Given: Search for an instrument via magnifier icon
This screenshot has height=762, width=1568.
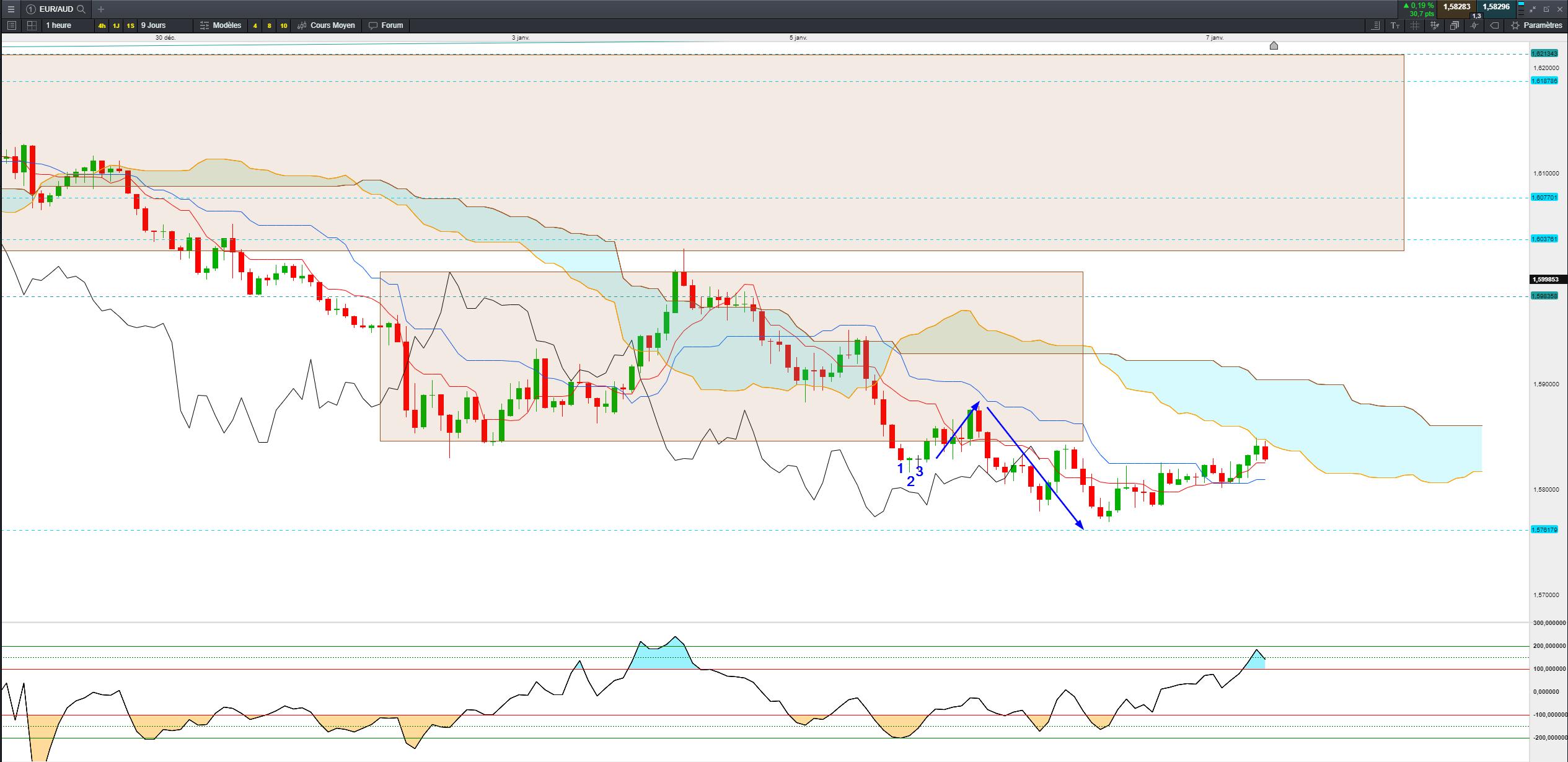Looking at the screenshot, I should coord(81,9).
